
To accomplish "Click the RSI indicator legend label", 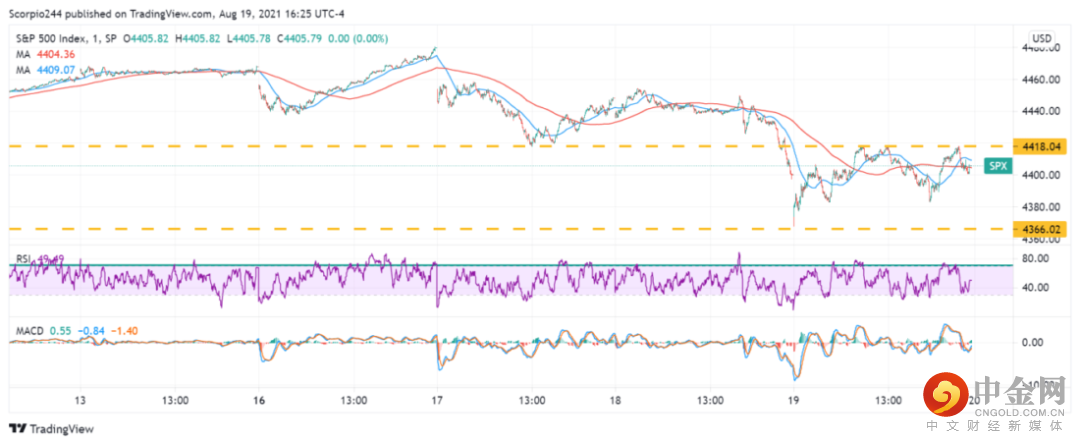I will (23, 259).
